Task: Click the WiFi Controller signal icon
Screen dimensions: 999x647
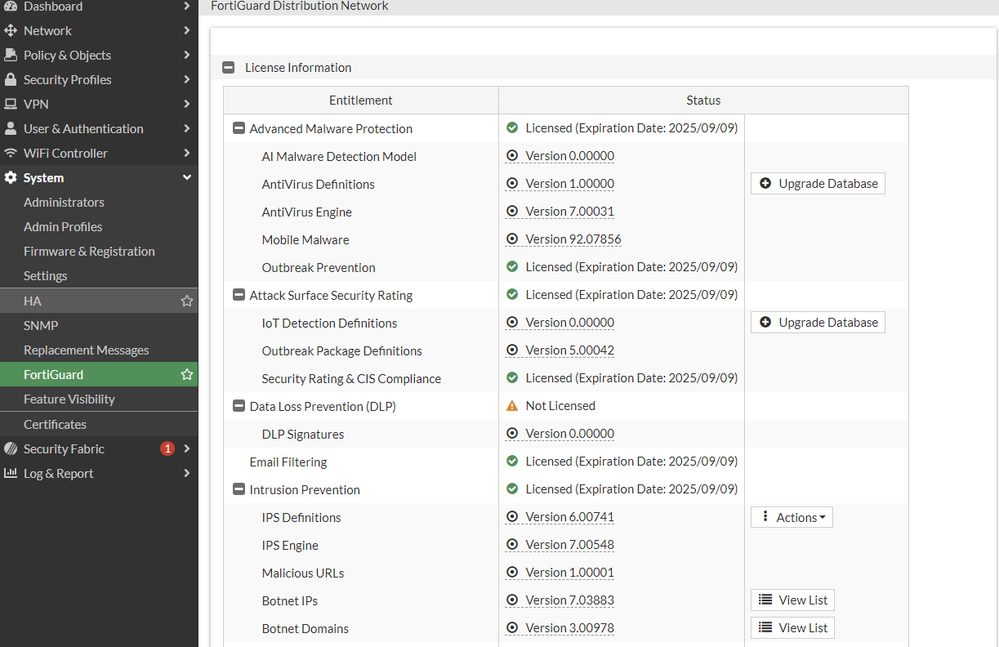Action: click(x=10, y=153)
